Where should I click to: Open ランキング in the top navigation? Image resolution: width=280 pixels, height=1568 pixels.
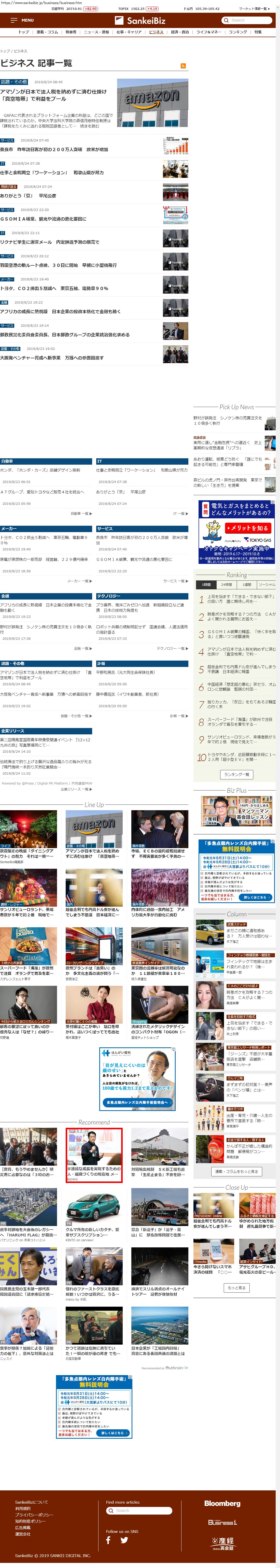[237, 32]
